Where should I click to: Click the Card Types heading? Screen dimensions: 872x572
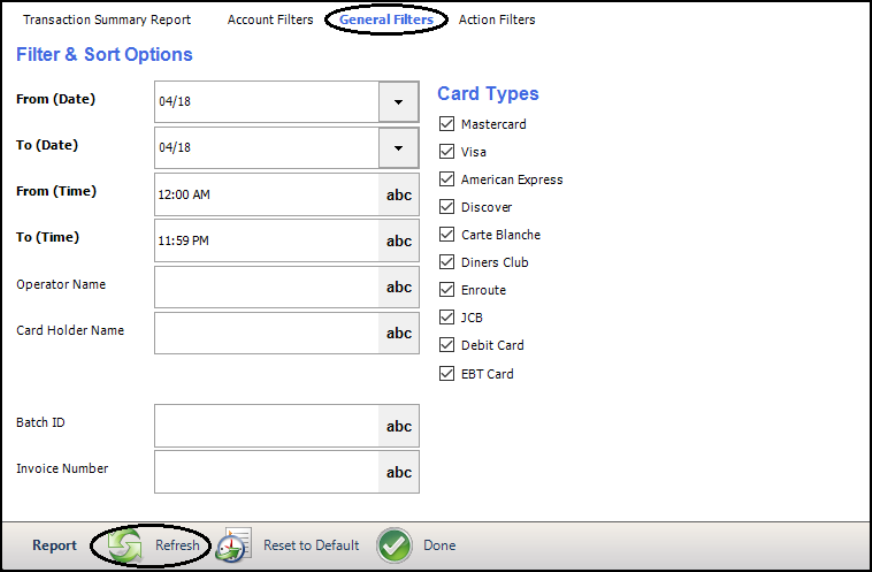(488, 93)
